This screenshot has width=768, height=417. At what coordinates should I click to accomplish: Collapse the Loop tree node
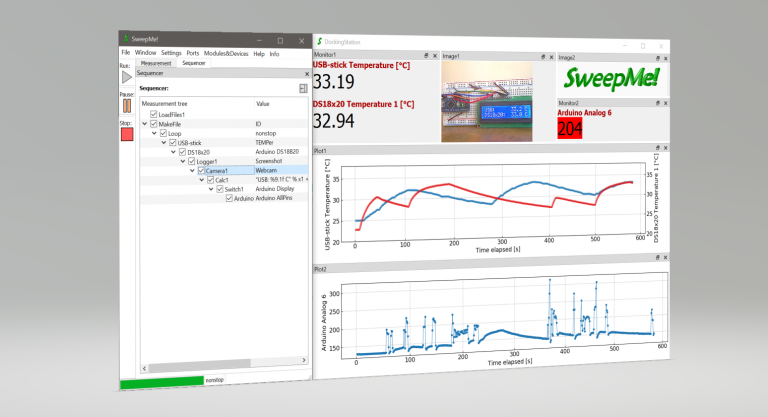(154, 133)
